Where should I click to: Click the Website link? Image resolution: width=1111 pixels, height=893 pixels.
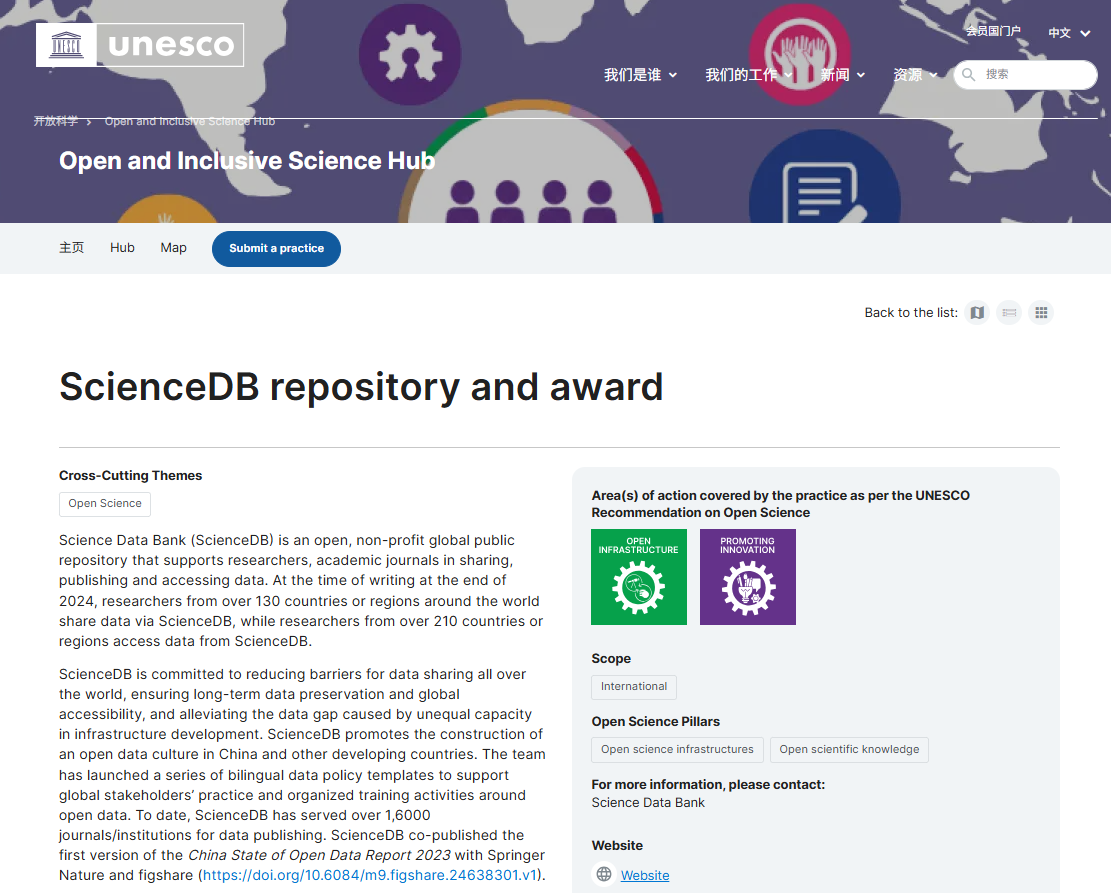tap(645, 875)
